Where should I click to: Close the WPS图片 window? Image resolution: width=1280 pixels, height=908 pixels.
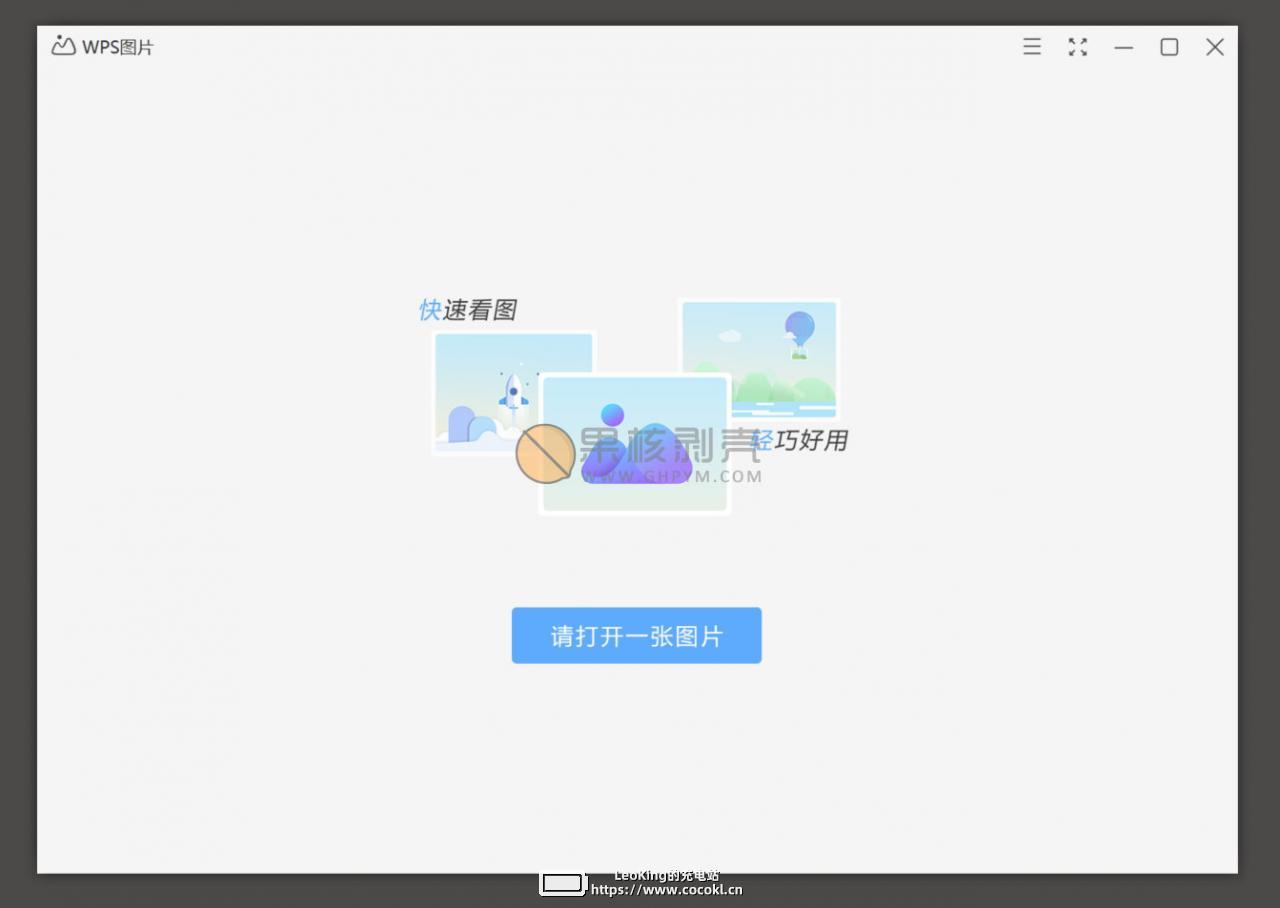click(1215, 47)
